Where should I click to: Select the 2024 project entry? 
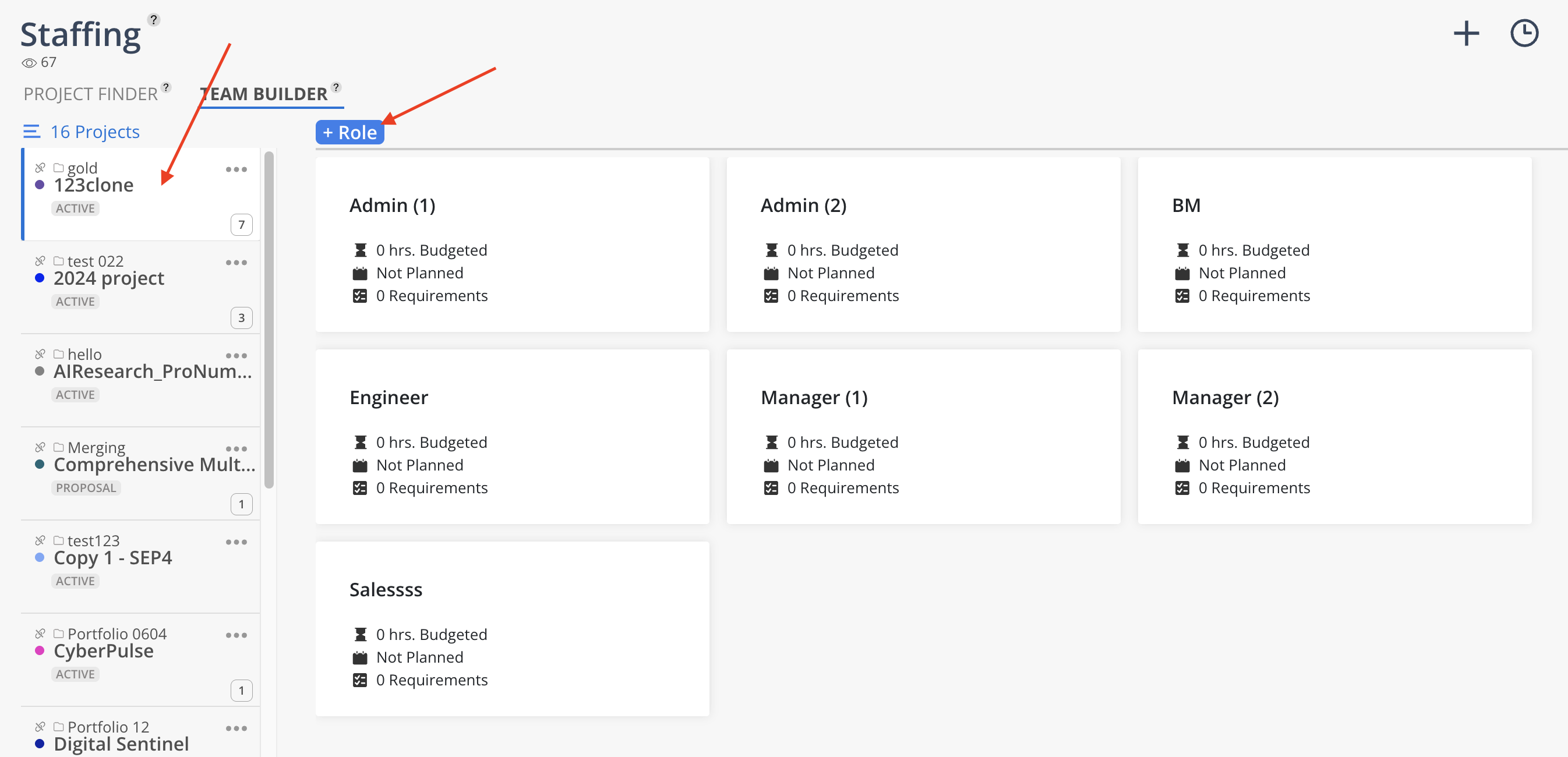[x=140, y=287]
